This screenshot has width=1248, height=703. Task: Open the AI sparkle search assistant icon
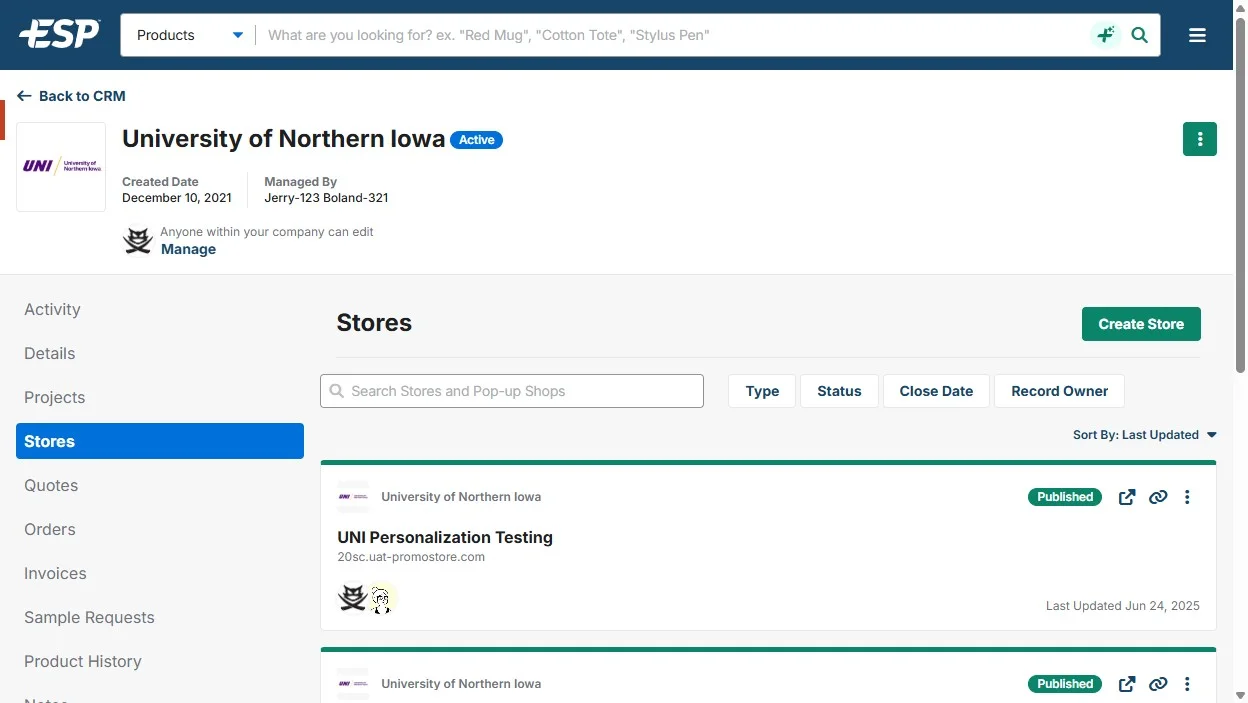(x=1105, y=35)
